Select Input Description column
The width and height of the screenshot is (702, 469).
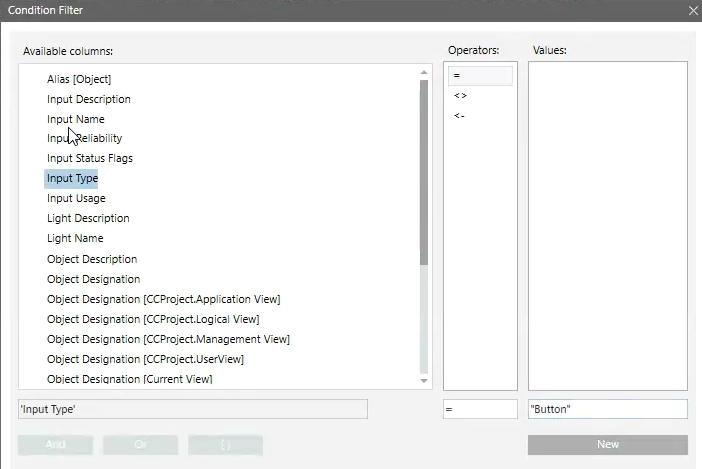[89, 99]
